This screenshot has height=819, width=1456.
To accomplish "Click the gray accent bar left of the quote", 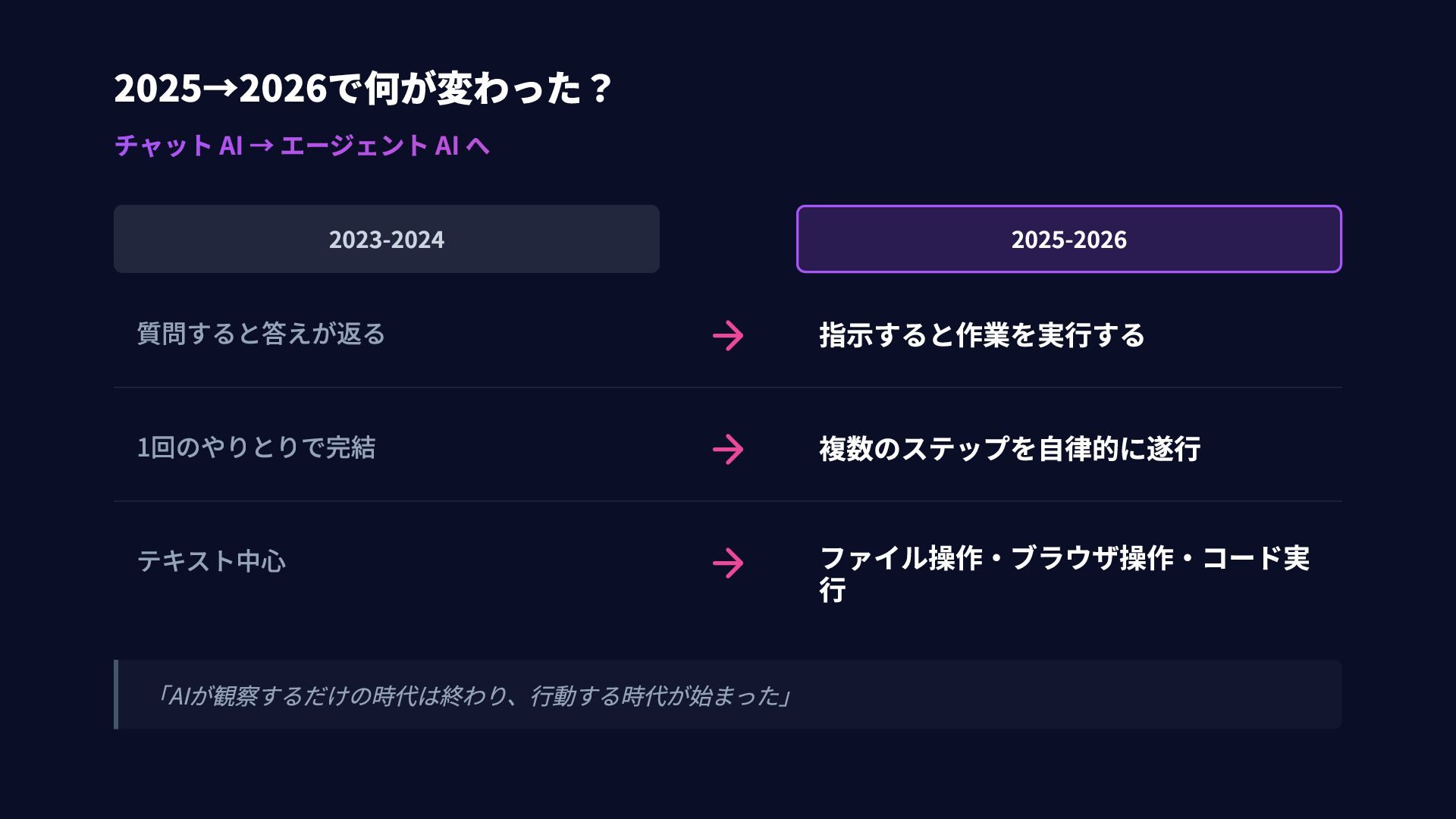I will pyautogui.click(x=116, y=695).
